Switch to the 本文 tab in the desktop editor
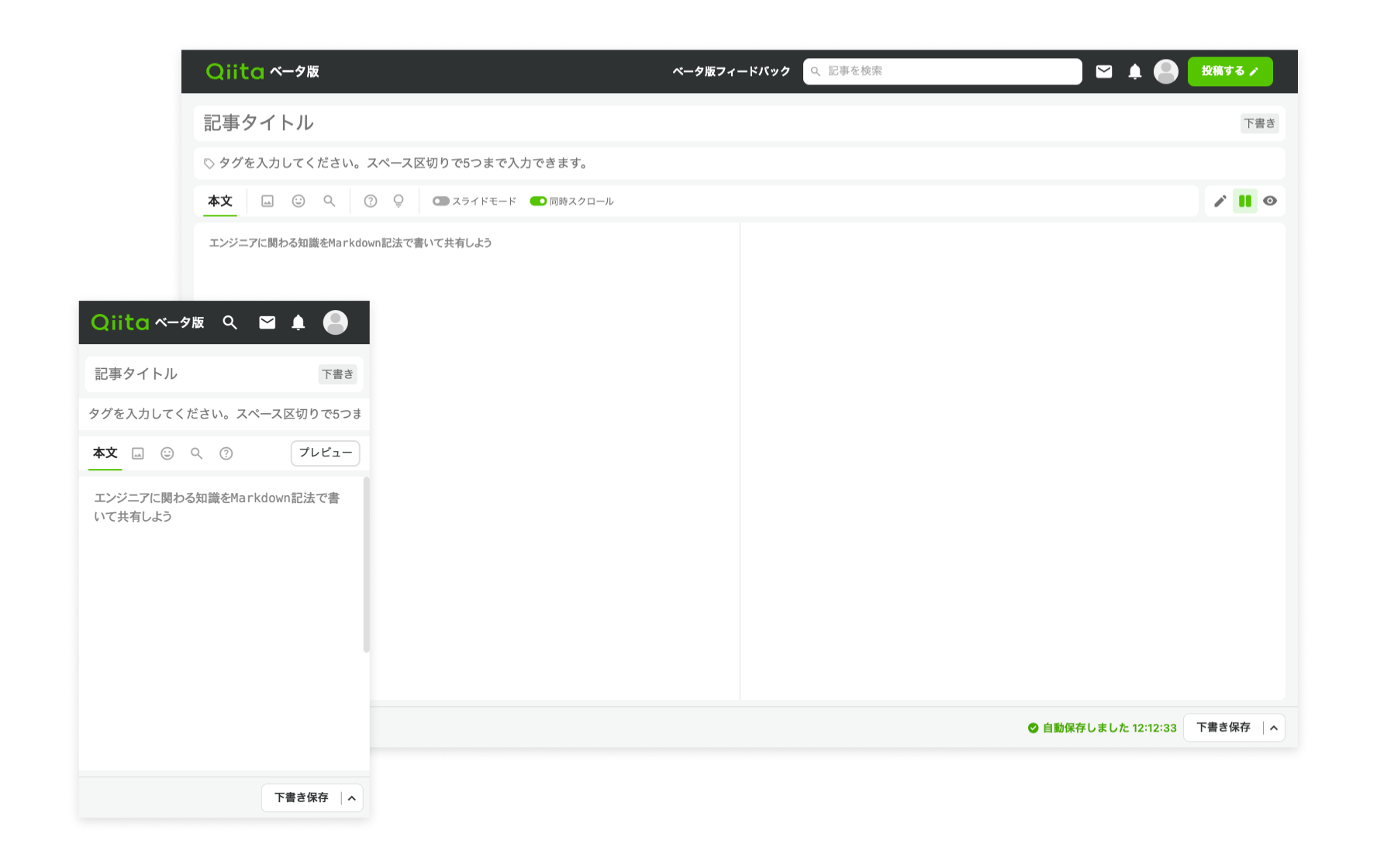This screenshot has height=868, width=1377. click(x=219, y=201)
